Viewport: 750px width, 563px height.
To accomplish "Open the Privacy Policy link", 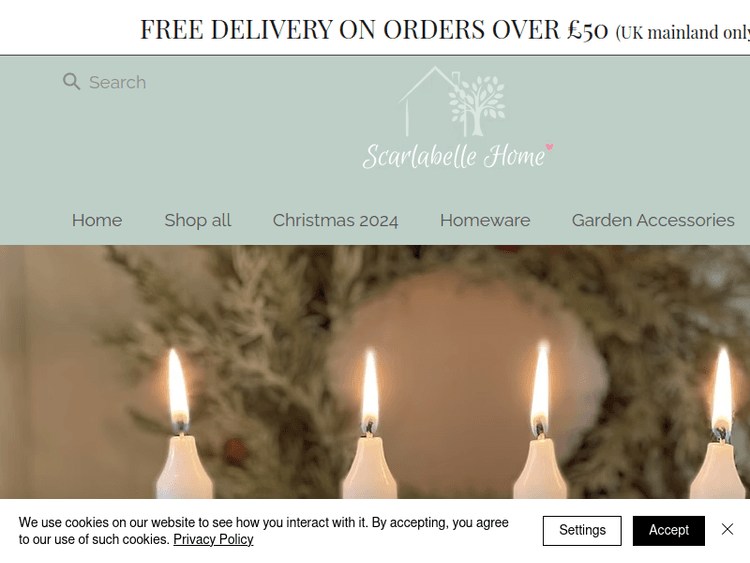I will pos(213,540).
